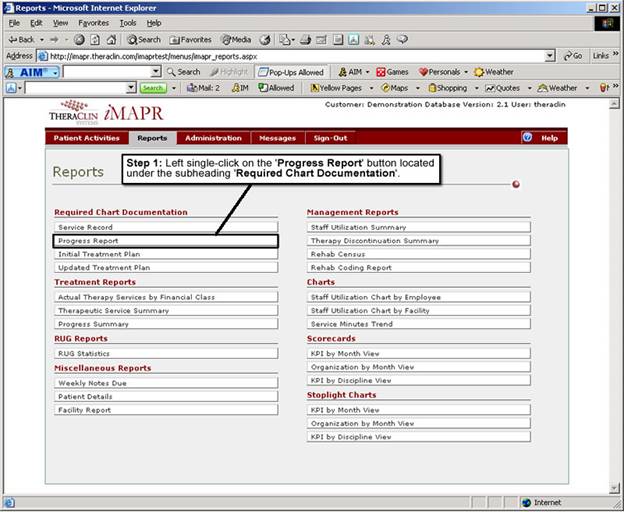Click the red circle icon beside Reports heading
The image size is (624, 512).
tap(516, 184)
